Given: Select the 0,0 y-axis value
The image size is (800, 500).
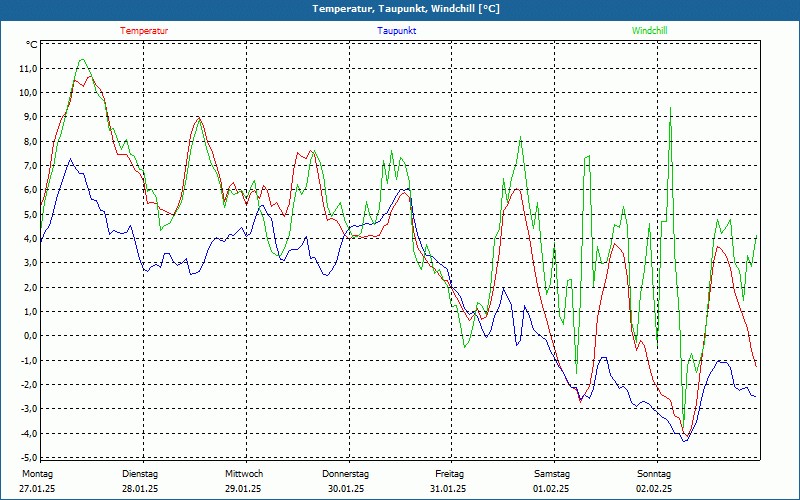Looking at the screenshot, I should 29,336.
